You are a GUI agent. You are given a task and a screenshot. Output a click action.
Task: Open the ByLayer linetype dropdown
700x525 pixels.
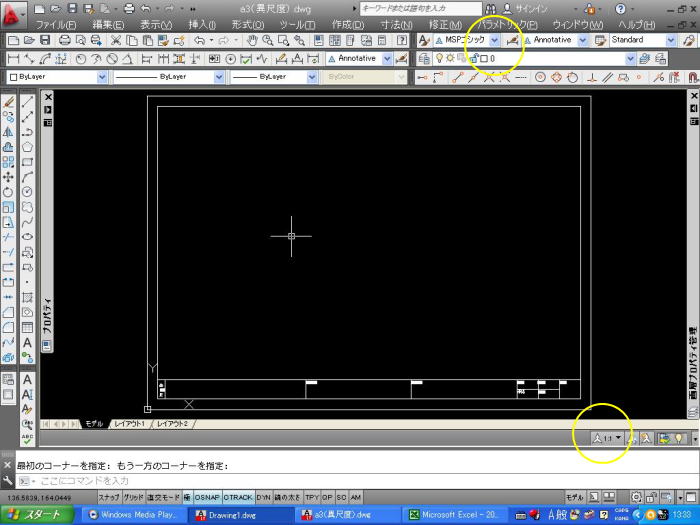(x=219, y=77)
